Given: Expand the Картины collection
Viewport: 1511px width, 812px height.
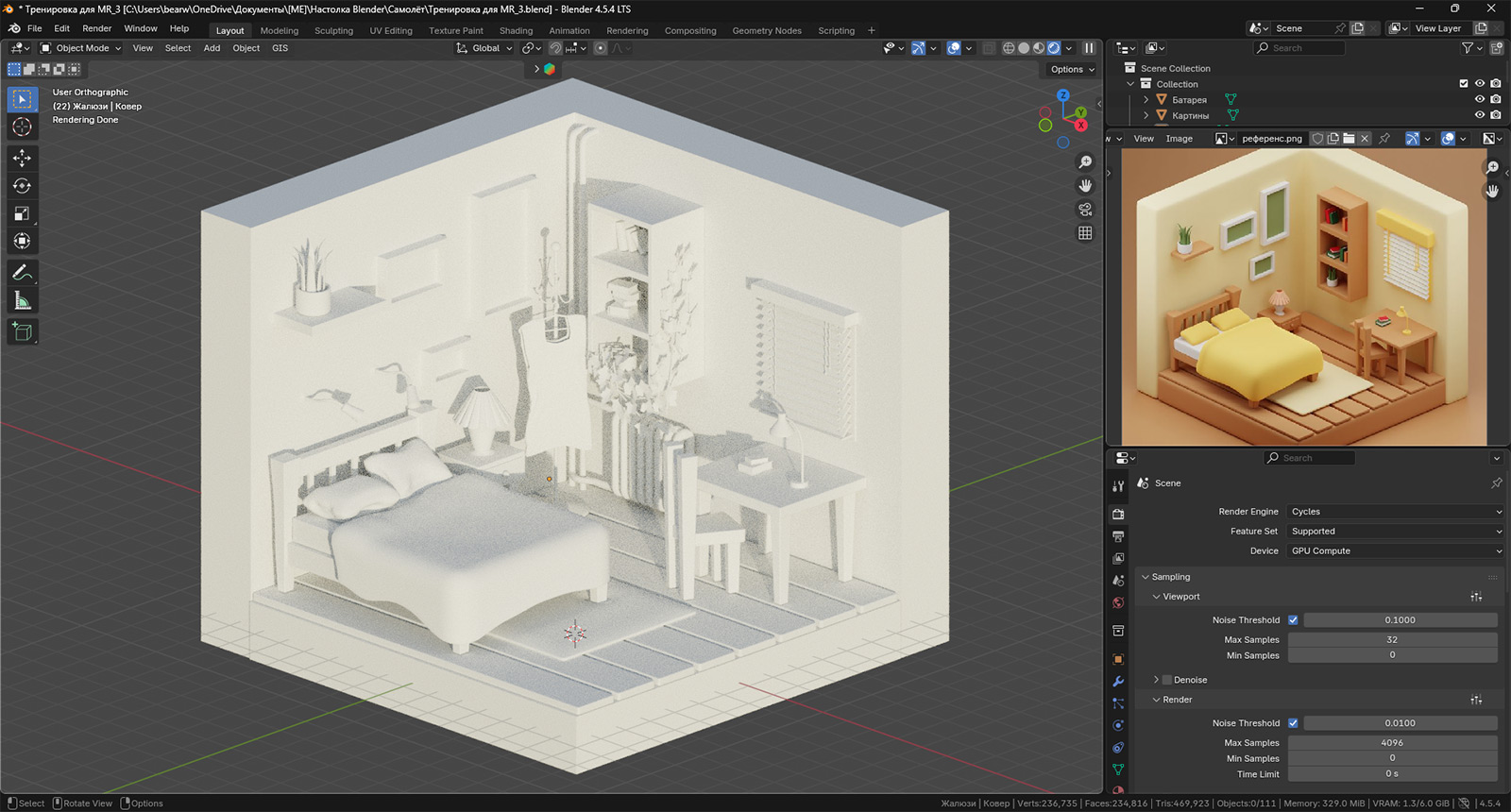Looking at the screenshot, I should click(x=1146, y=115).
